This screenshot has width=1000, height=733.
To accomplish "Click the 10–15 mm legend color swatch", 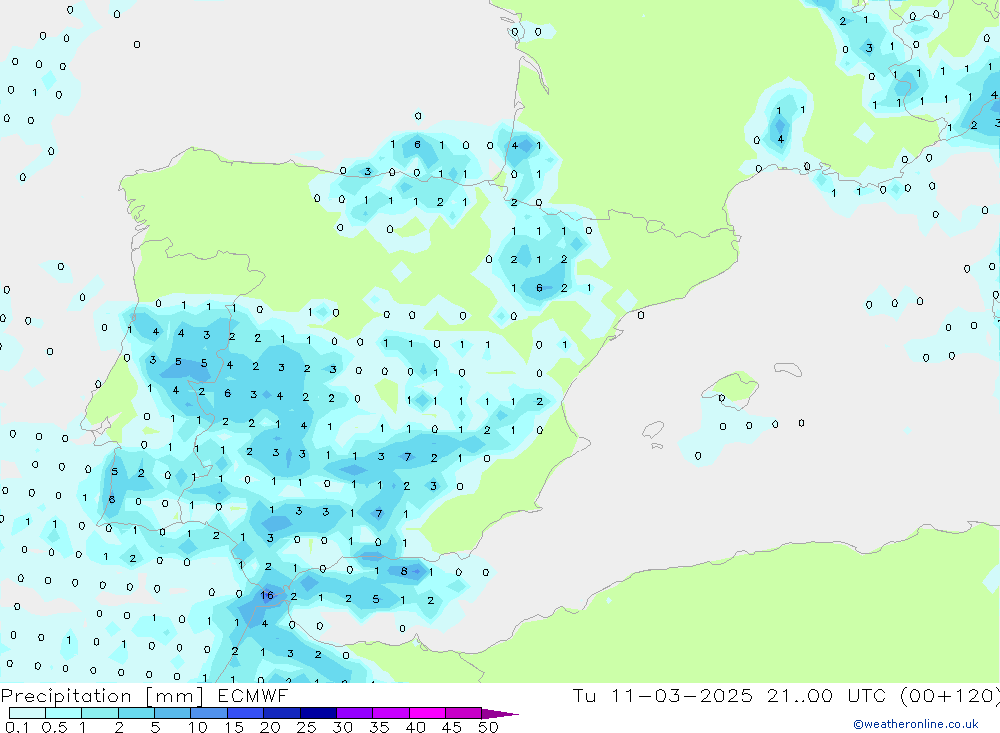I will (x=209, y=713).
